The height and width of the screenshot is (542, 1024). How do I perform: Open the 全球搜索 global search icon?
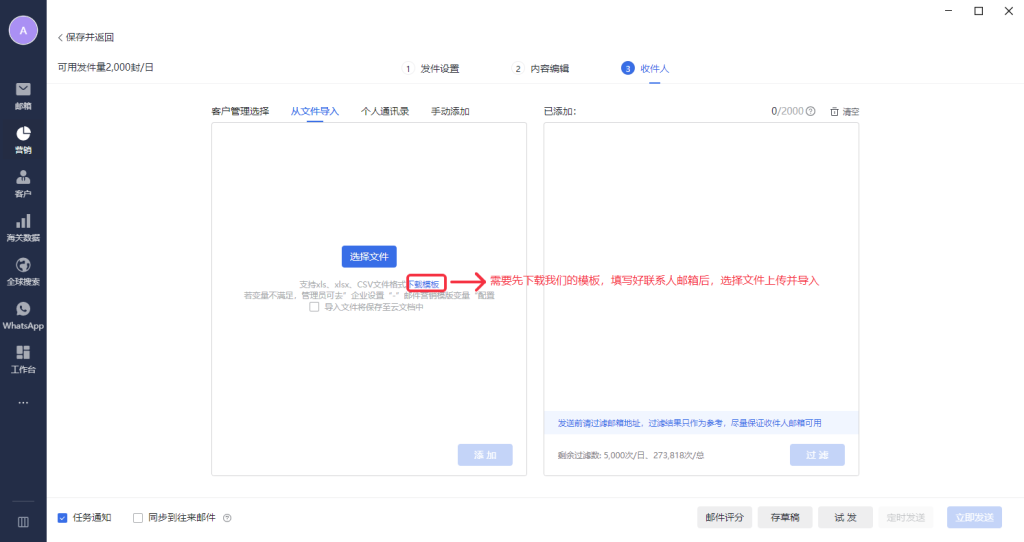pos(23,266)
